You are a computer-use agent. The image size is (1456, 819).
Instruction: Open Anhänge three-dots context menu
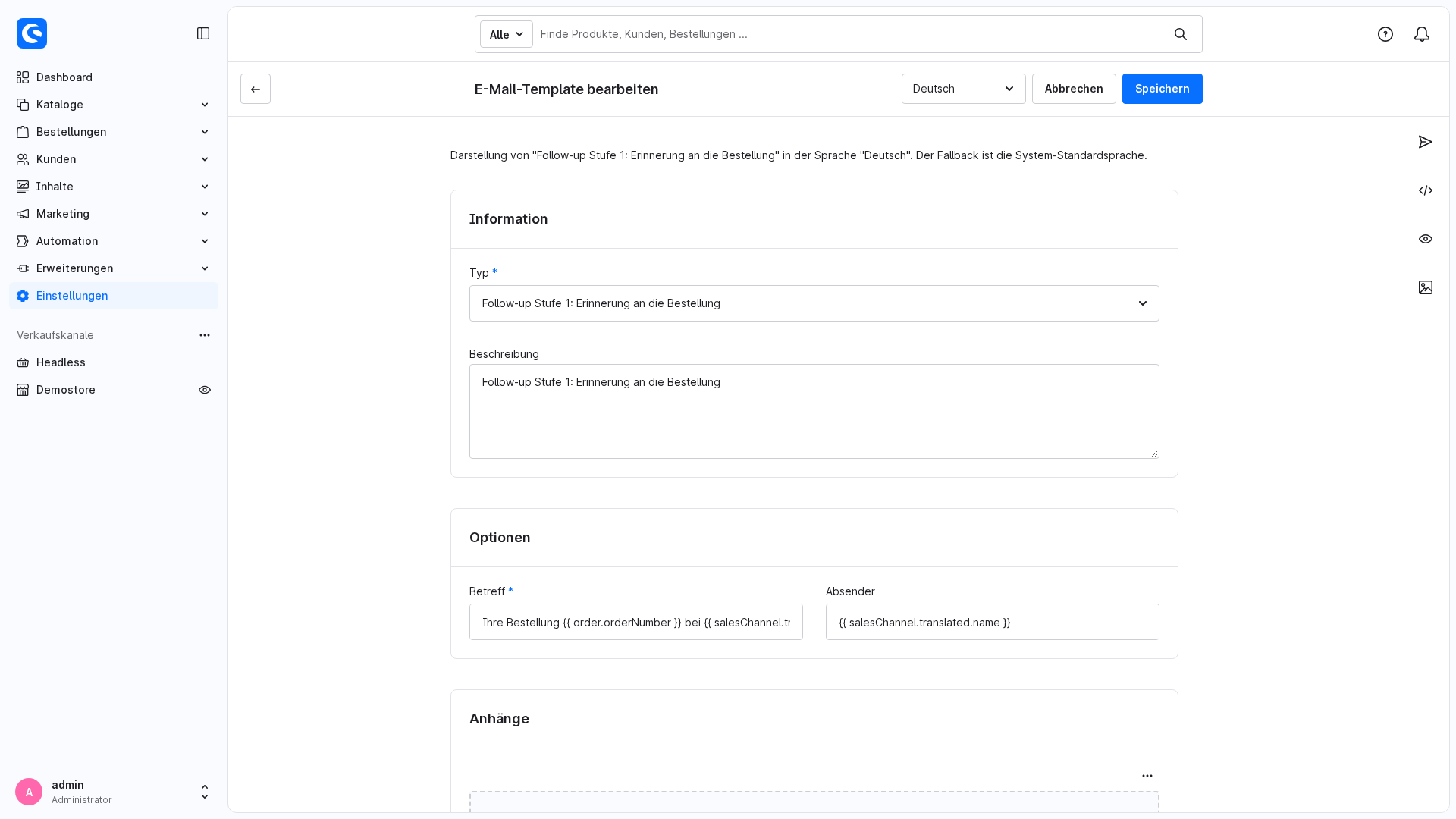1147,776
